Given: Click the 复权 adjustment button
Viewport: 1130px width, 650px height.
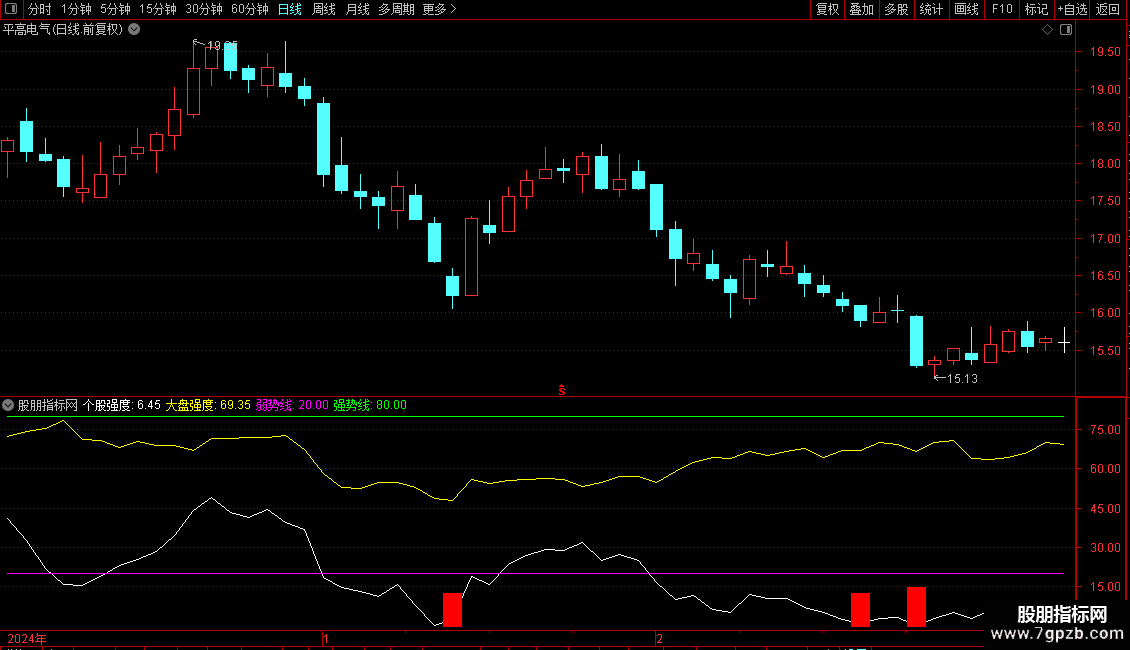Looking at the screenshot, I should click(827, 9).
